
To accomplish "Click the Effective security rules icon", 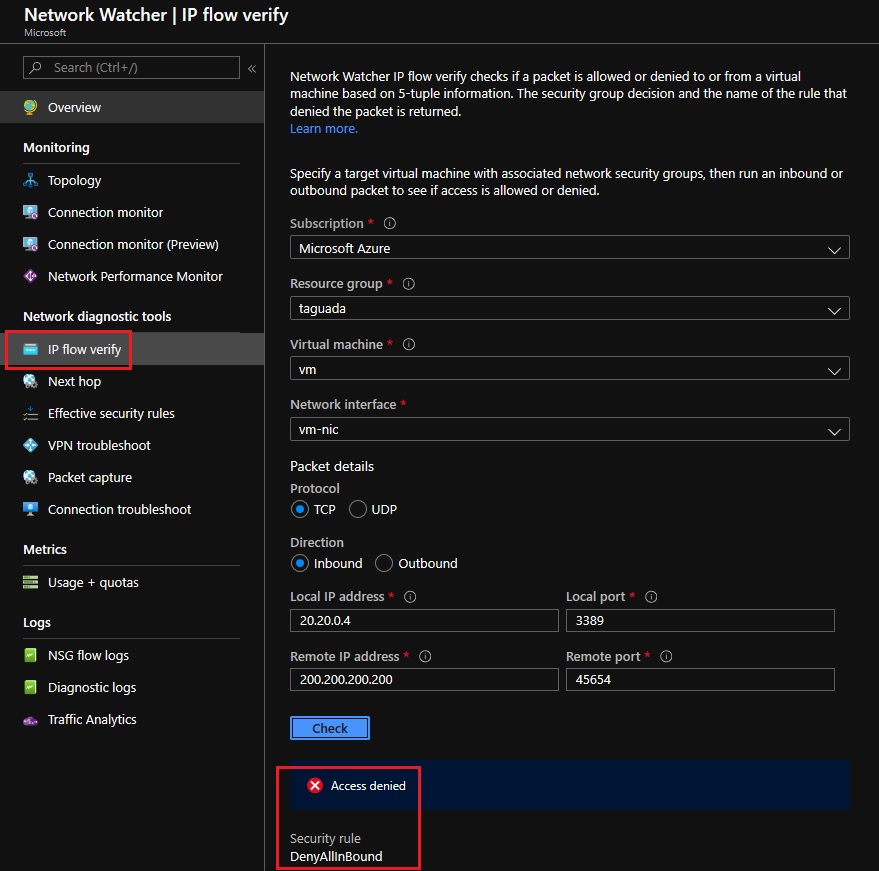I will click(x=30, y=414).
